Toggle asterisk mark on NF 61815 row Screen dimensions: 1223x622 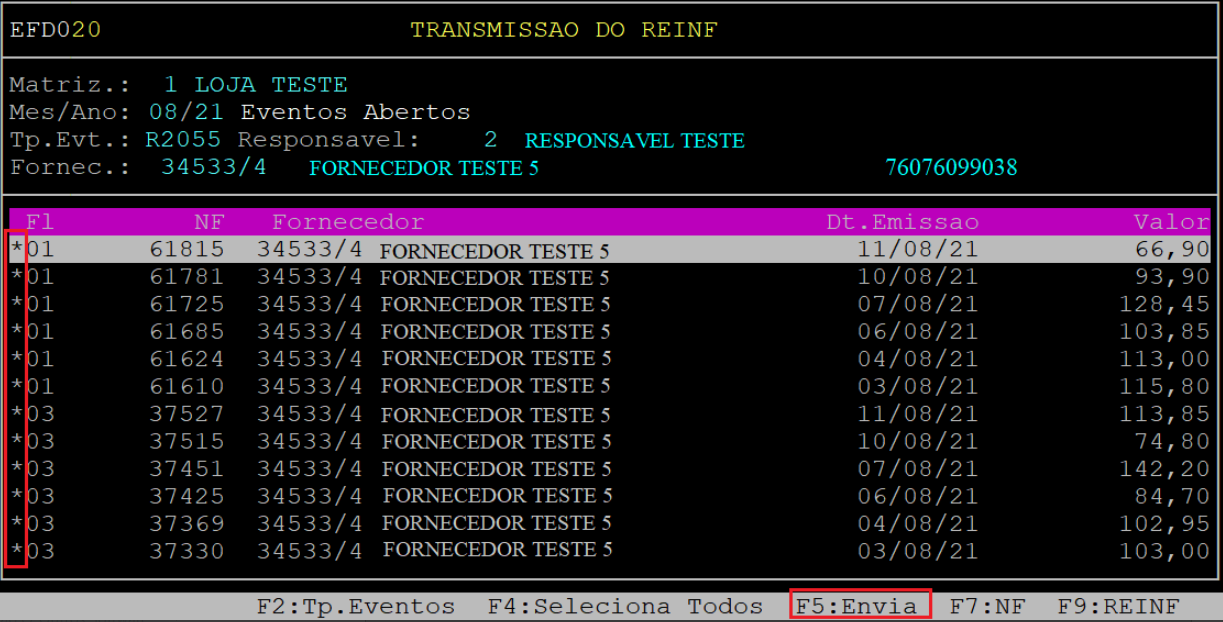click(x=16, y=249)
